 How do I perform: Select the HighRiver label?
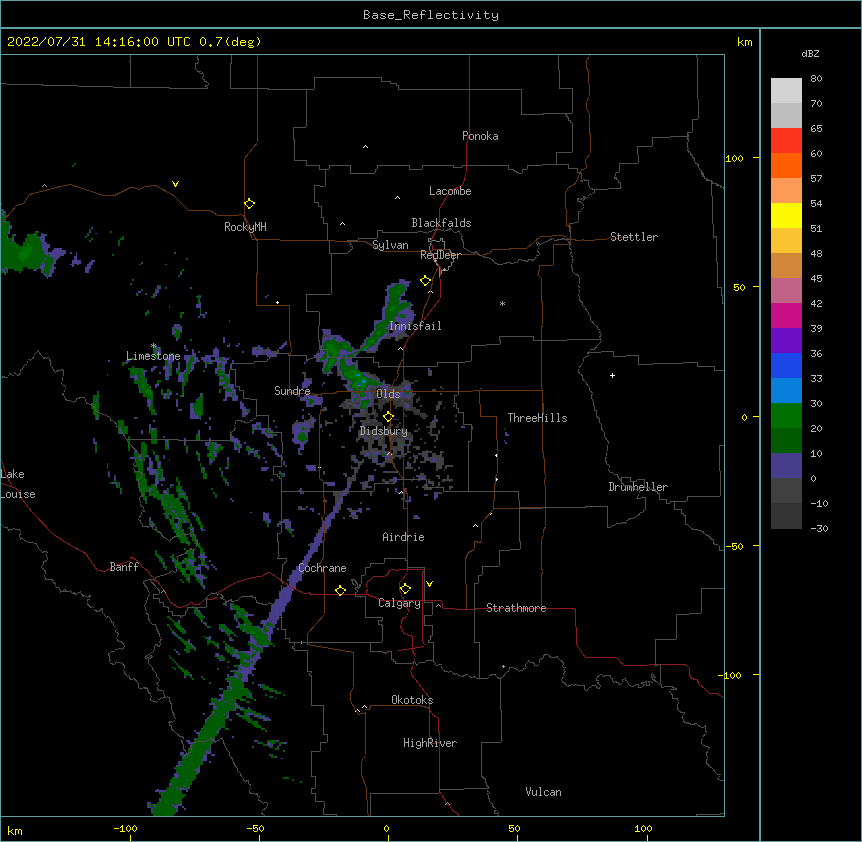(430, 743)
